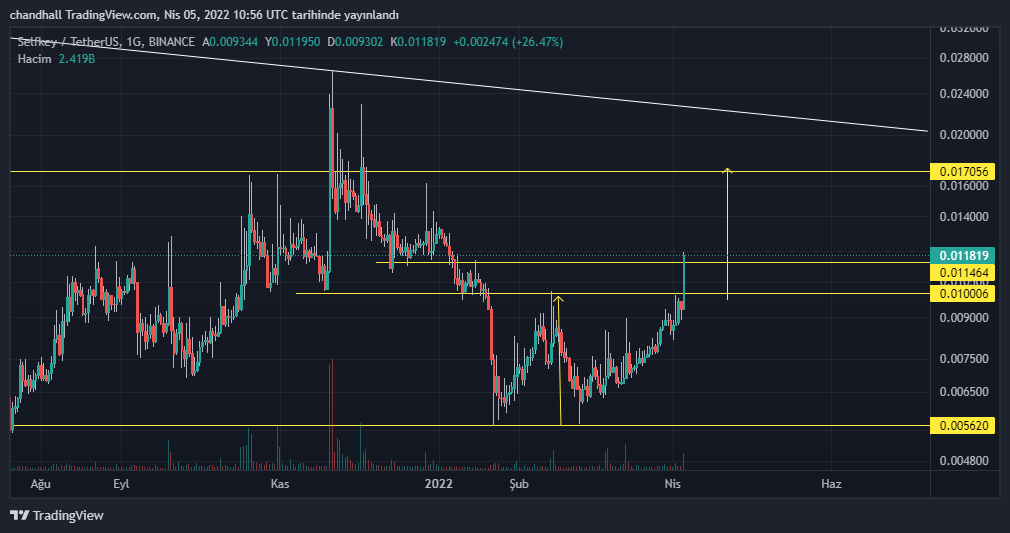Click the volume value 2.419B
This screenshot has width=1010, height=533.
pyautogui.click(x=77, y=59)
